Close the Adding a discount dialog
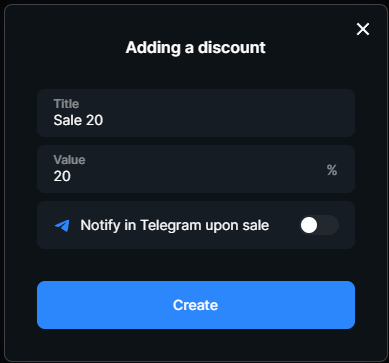Screen dimensions: 389x363 point(363,29)
